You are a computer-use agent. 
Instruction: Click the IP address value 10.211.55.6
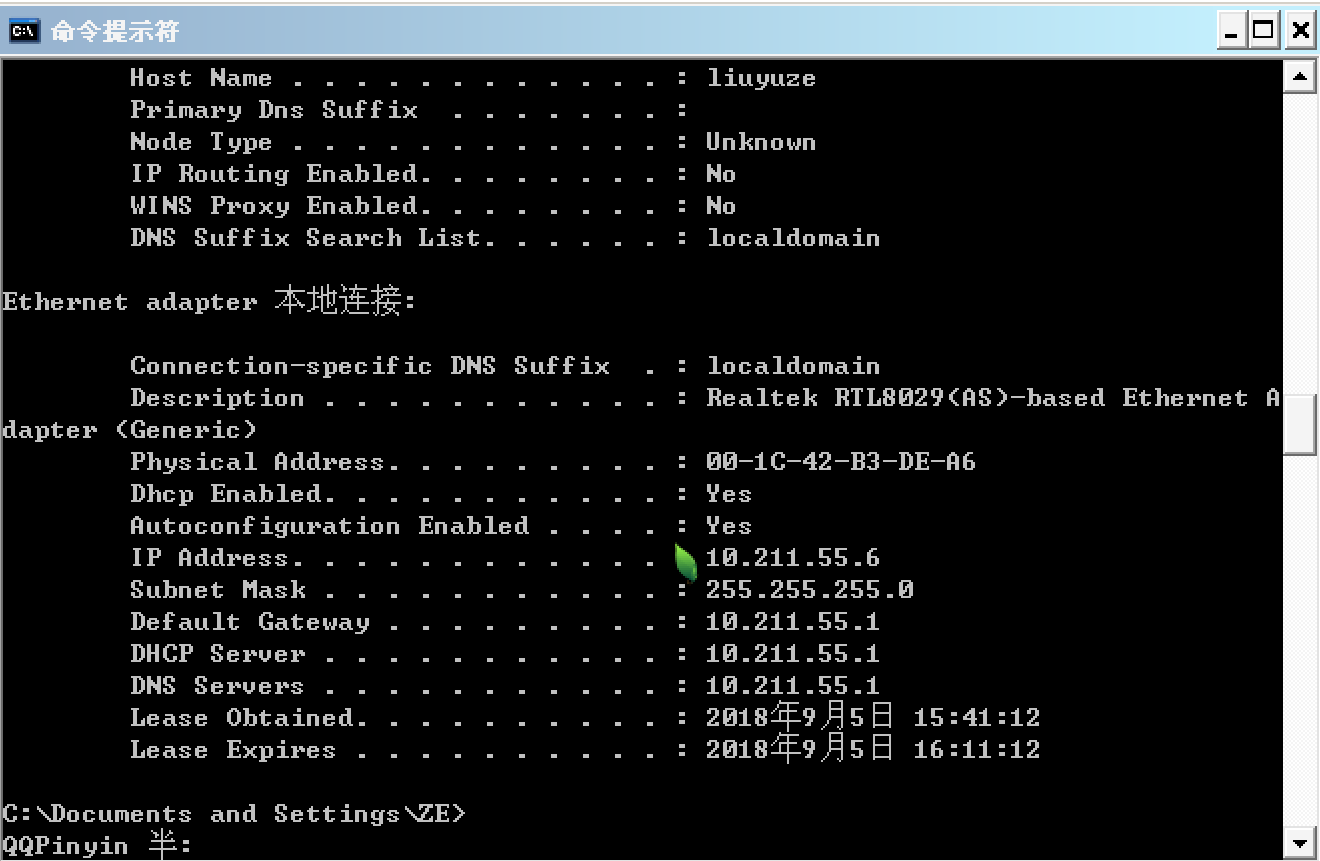pos(793,558)
